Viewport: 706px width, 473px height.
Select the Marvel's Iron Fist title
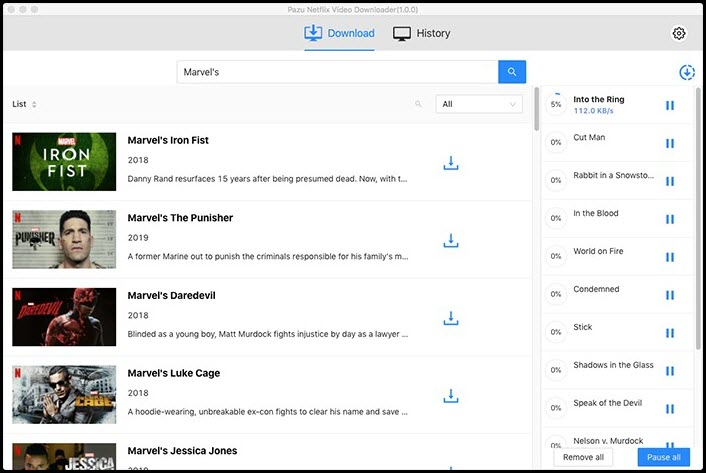tap(168, 140)
